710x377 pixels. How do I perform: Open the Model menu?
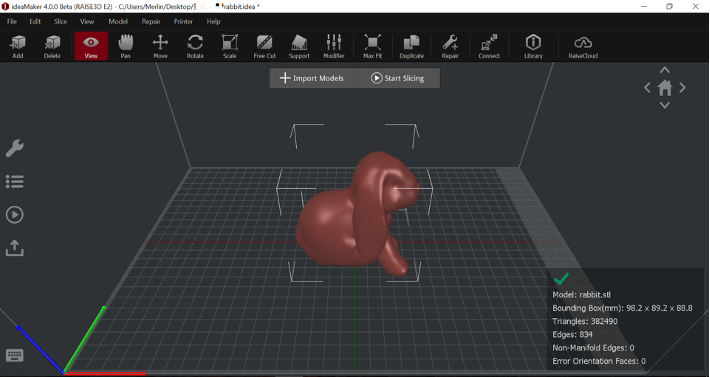point(118,21)
